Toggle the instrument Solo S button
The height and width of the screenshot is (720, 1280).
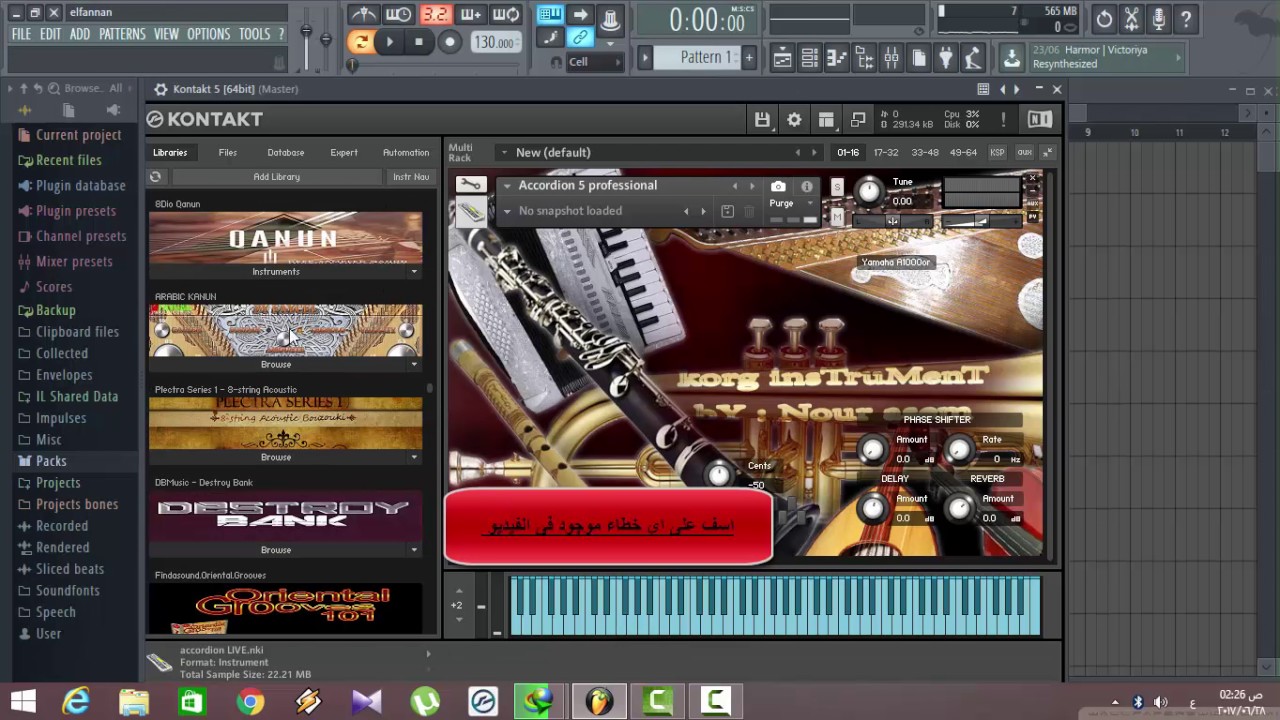point(837,187)
